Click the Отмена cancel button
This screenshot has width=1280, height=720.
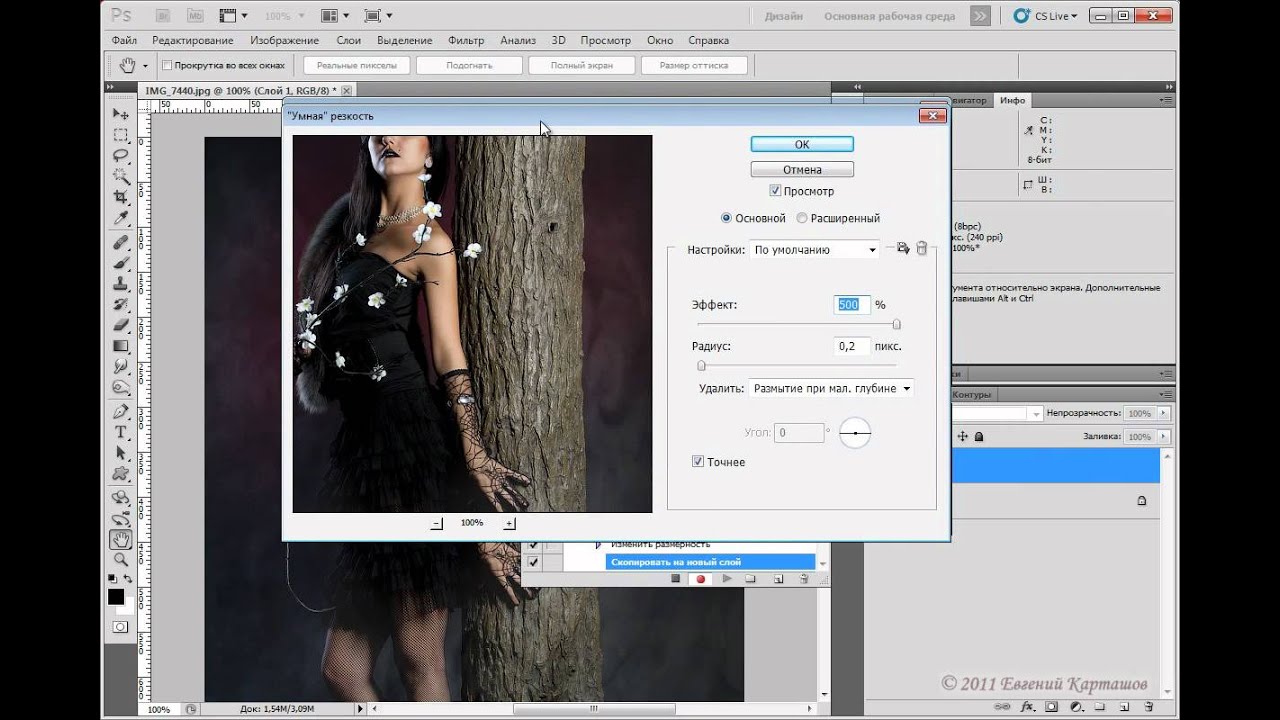click(x=801, y=170)
